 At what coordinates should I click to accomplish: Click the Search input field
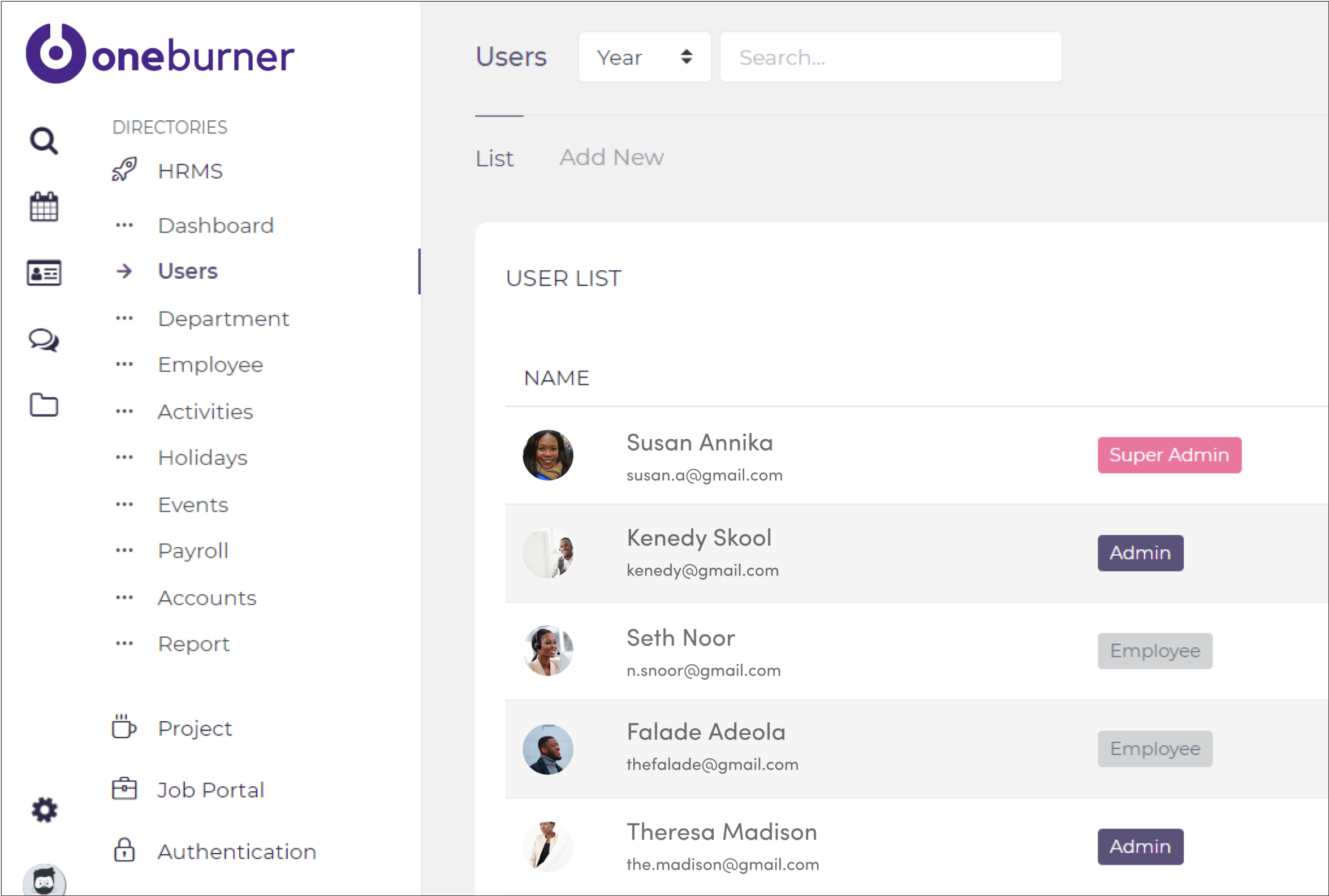[891, 57]
